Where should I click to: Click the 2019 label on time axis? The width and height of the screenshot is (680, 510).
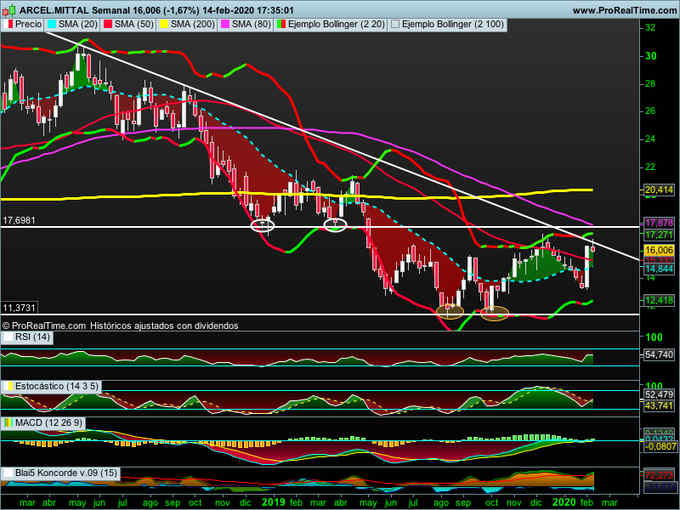tap(273, 502)
